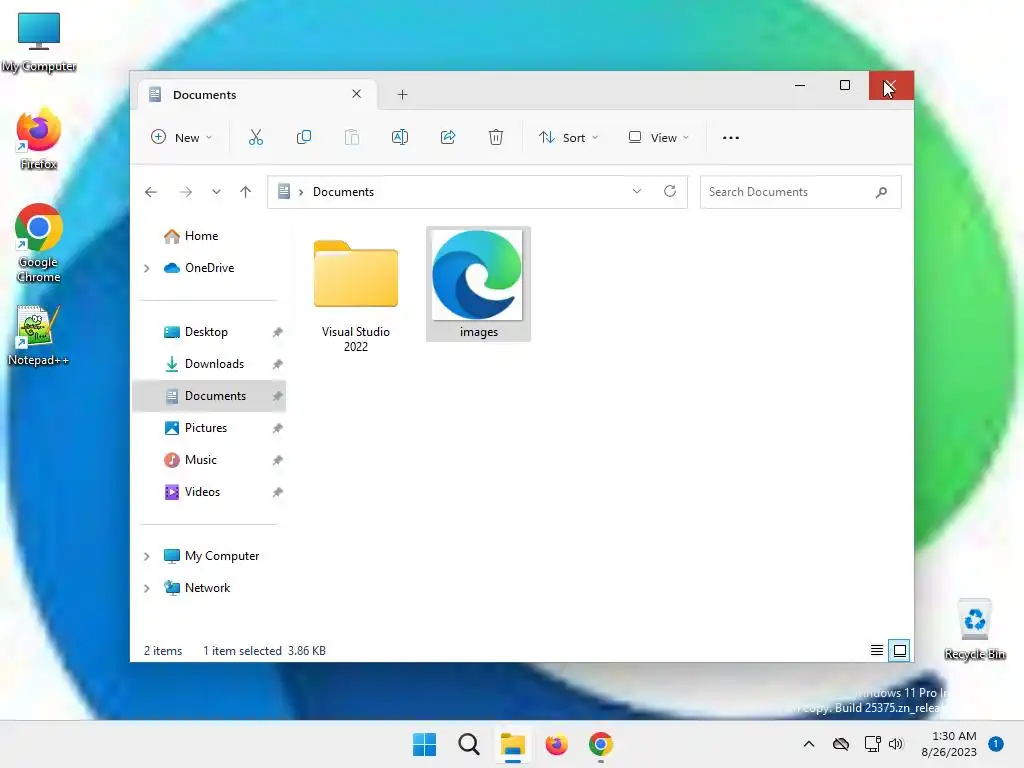This screenshot has height=768, width=1024.
Task: Unpin Videos using its pin icon
Action: click(x=278, y=492)
